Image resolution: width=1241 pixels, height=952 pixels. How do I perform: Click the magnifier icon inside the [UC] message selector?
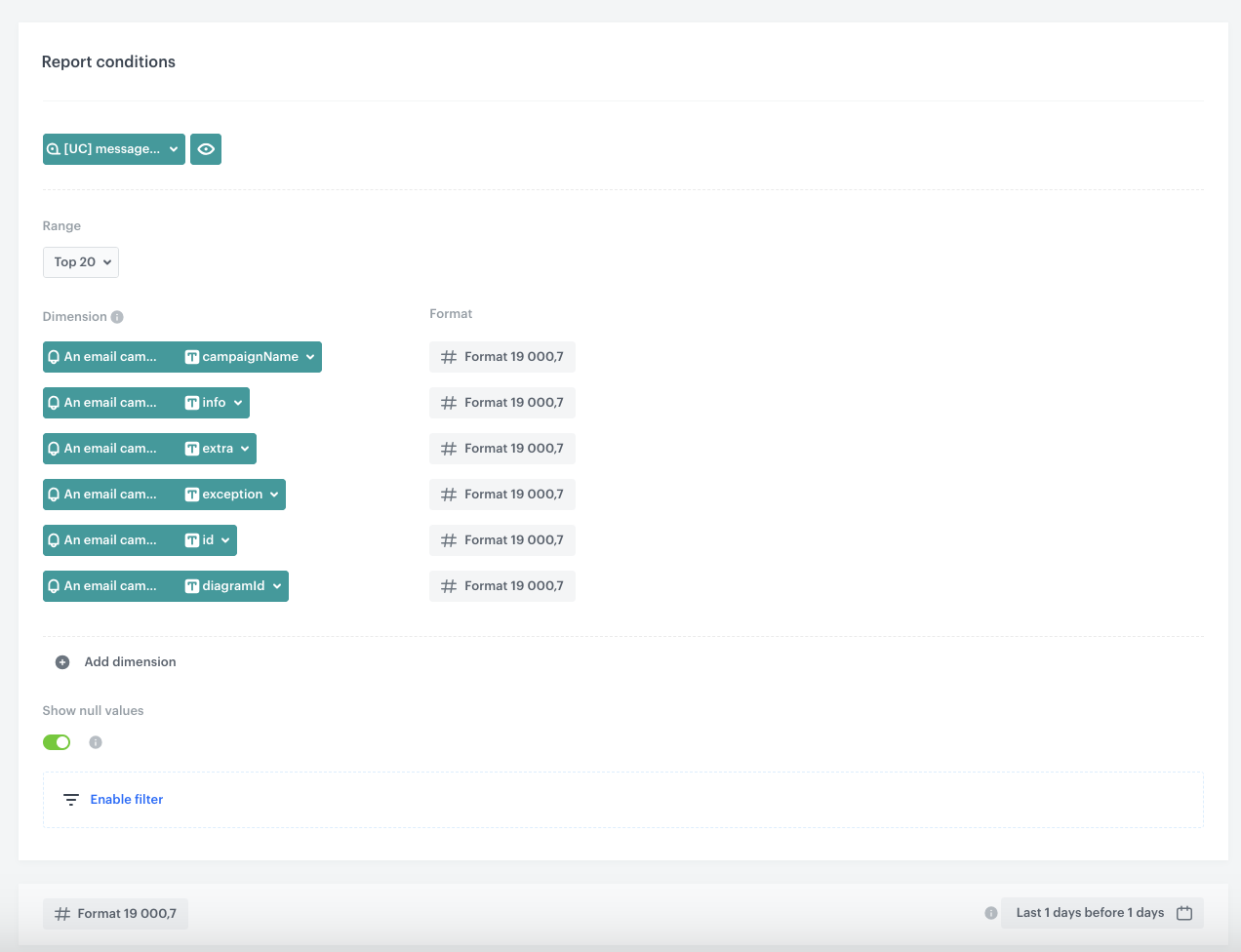54,149
